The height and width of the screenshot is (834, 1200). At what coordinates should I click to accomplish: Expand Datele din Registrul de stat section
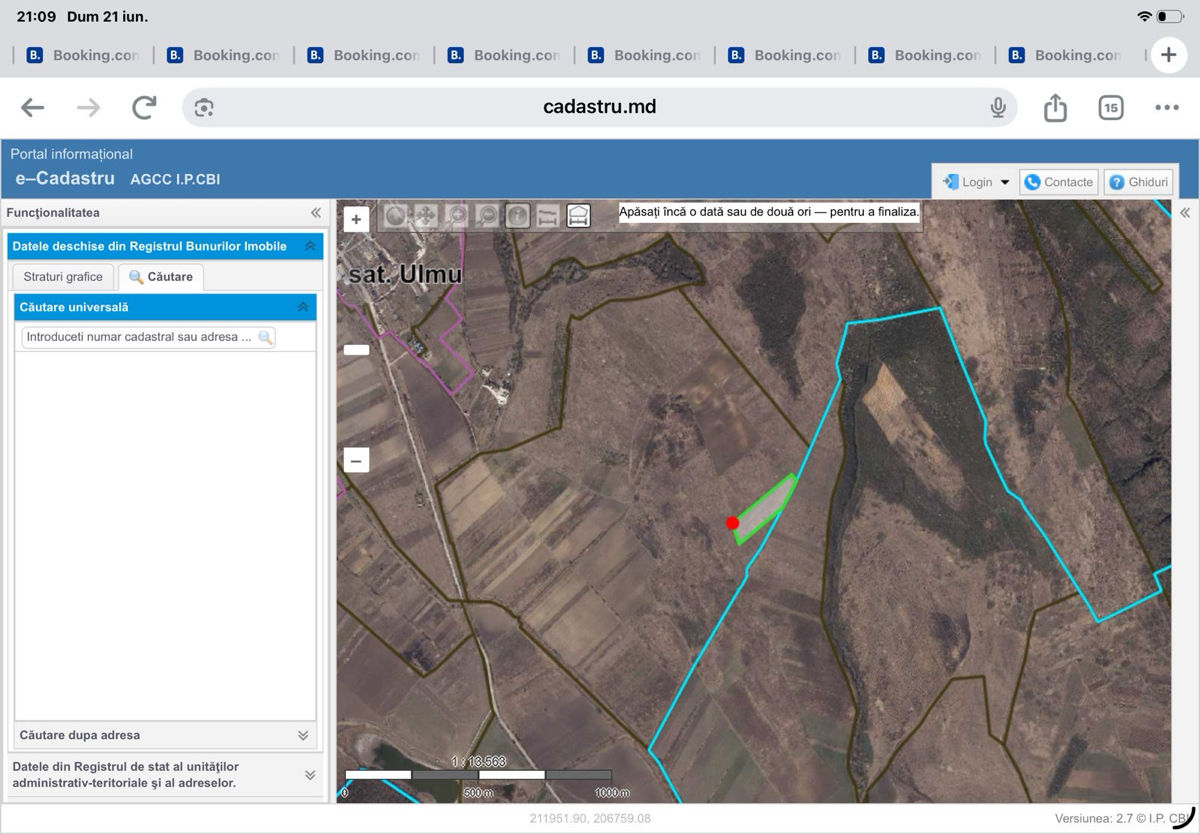click(310, 775)
